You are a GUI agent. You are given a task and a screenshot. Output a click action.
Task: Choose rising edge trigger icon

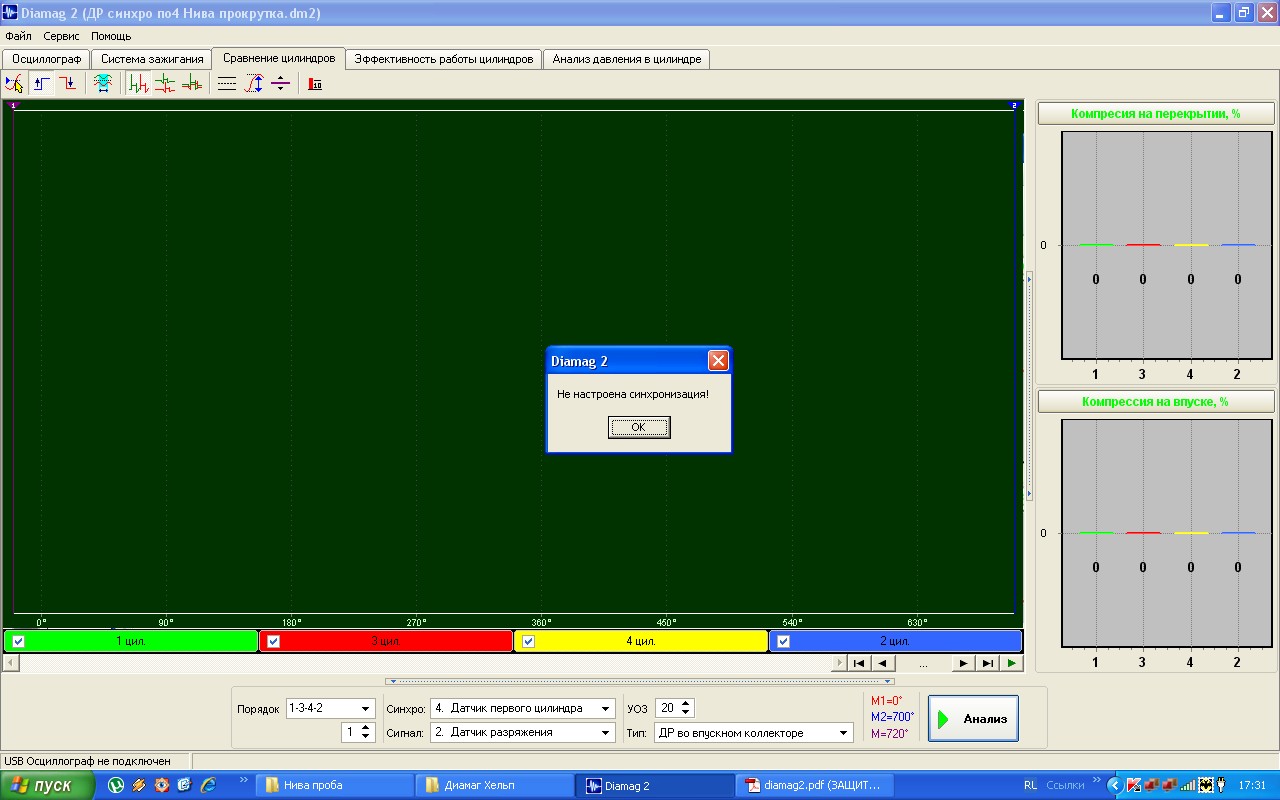point(41,84)
